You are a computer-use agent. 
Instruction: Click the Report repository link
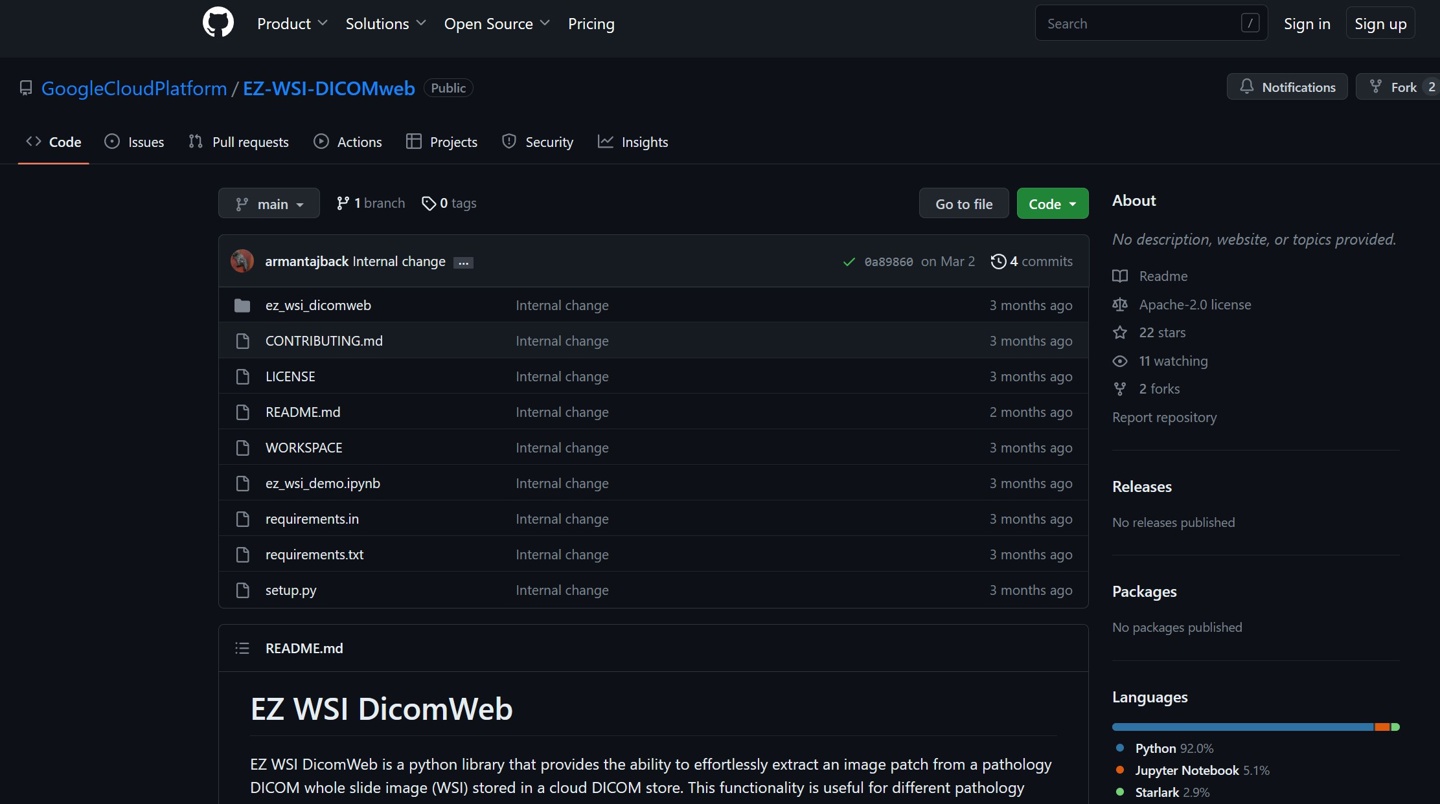pos(1164,417)
